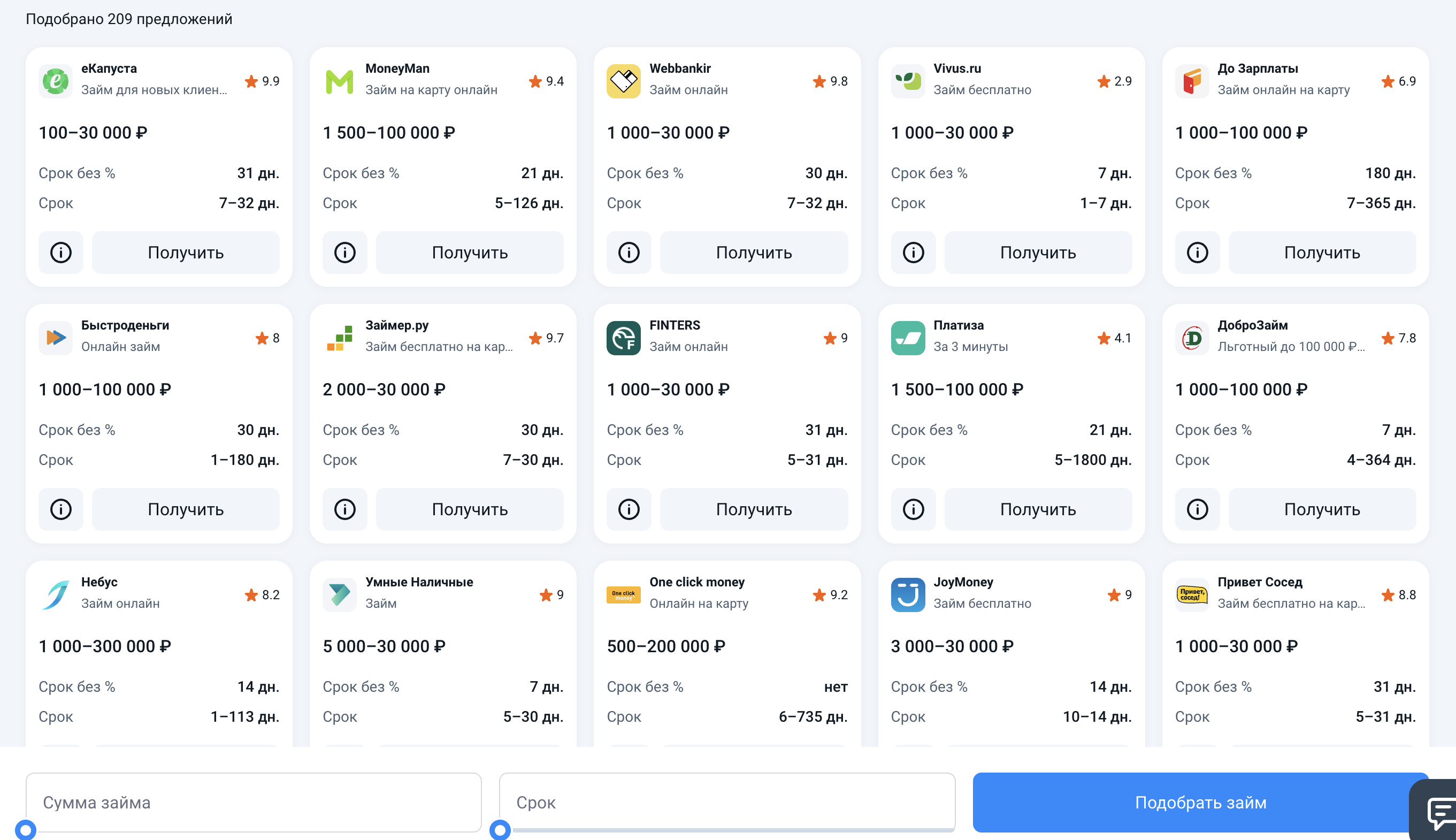1456x840 pixels.
Task: Click the Привет Сосед lender name
Action: [1260, 582]
